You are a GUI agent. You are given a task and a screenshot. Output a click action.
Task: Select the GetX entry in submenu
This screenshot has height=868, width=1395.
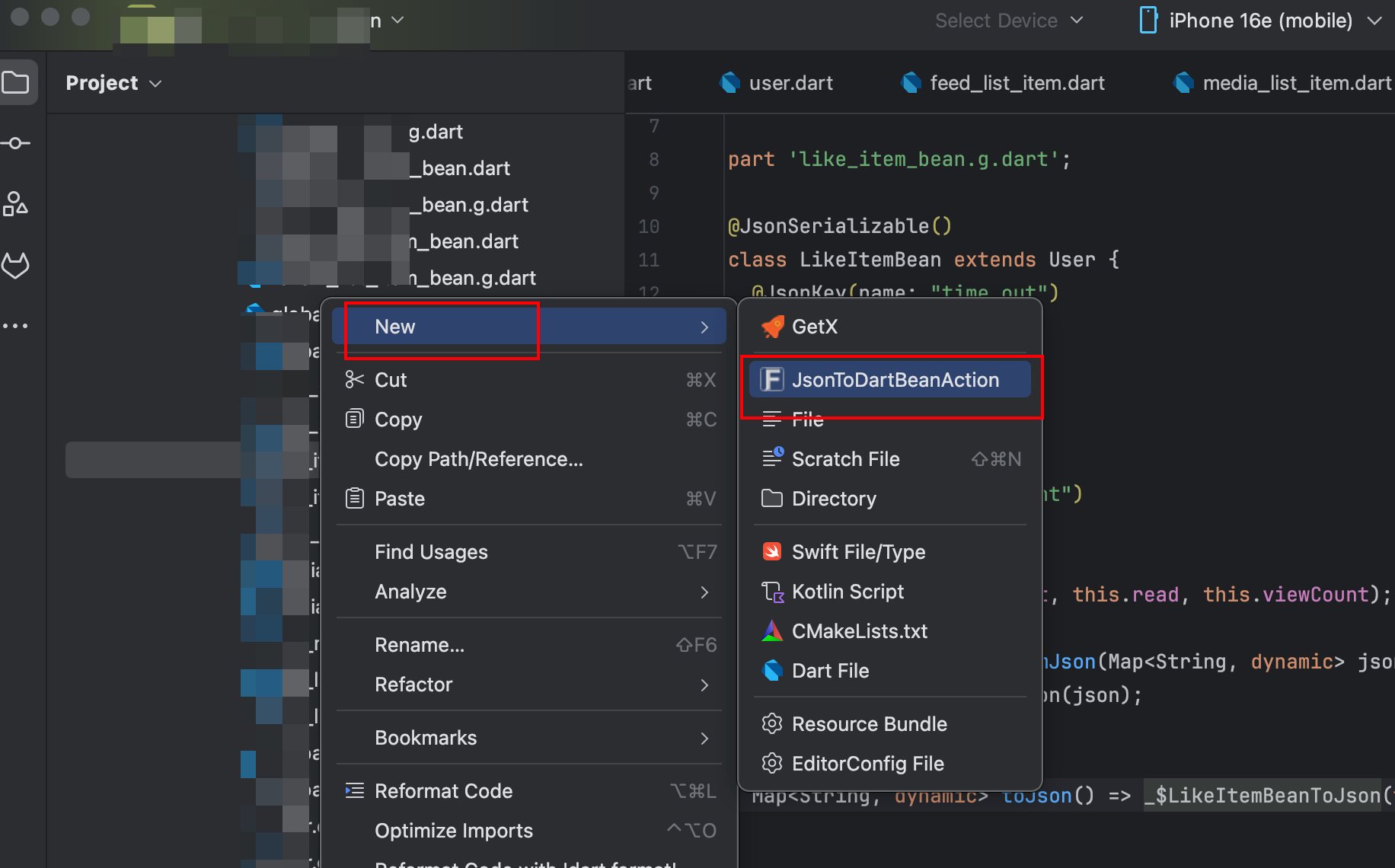[889, 327]
